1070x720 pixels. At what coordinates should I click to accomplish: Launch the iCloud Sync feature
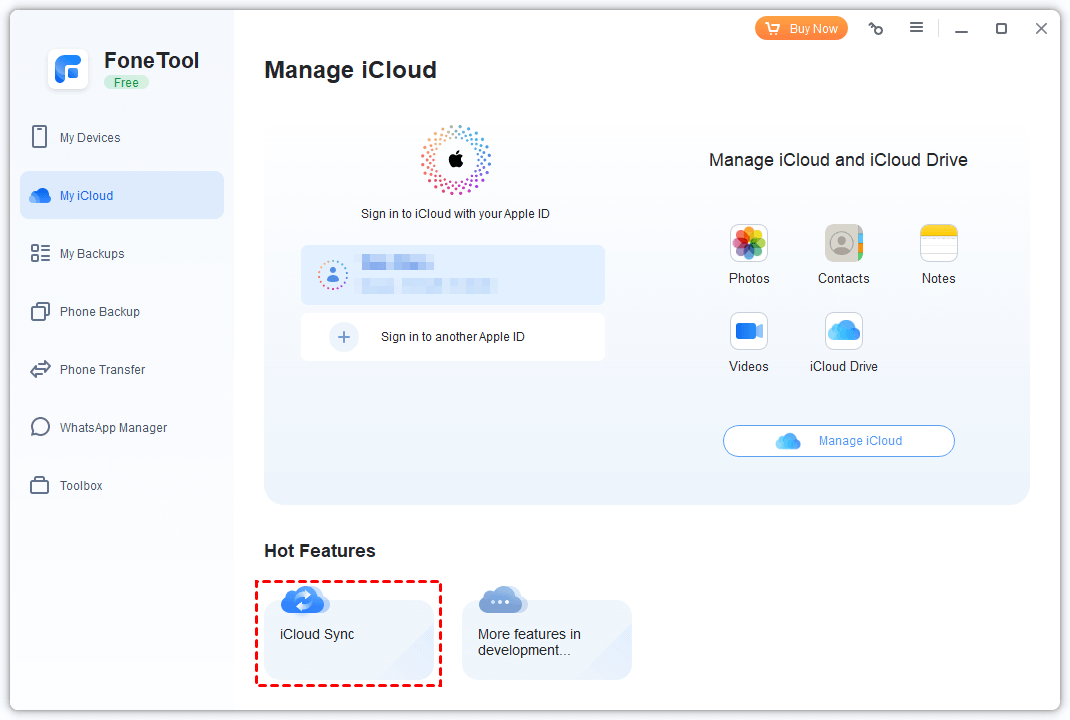coord(347,633)
